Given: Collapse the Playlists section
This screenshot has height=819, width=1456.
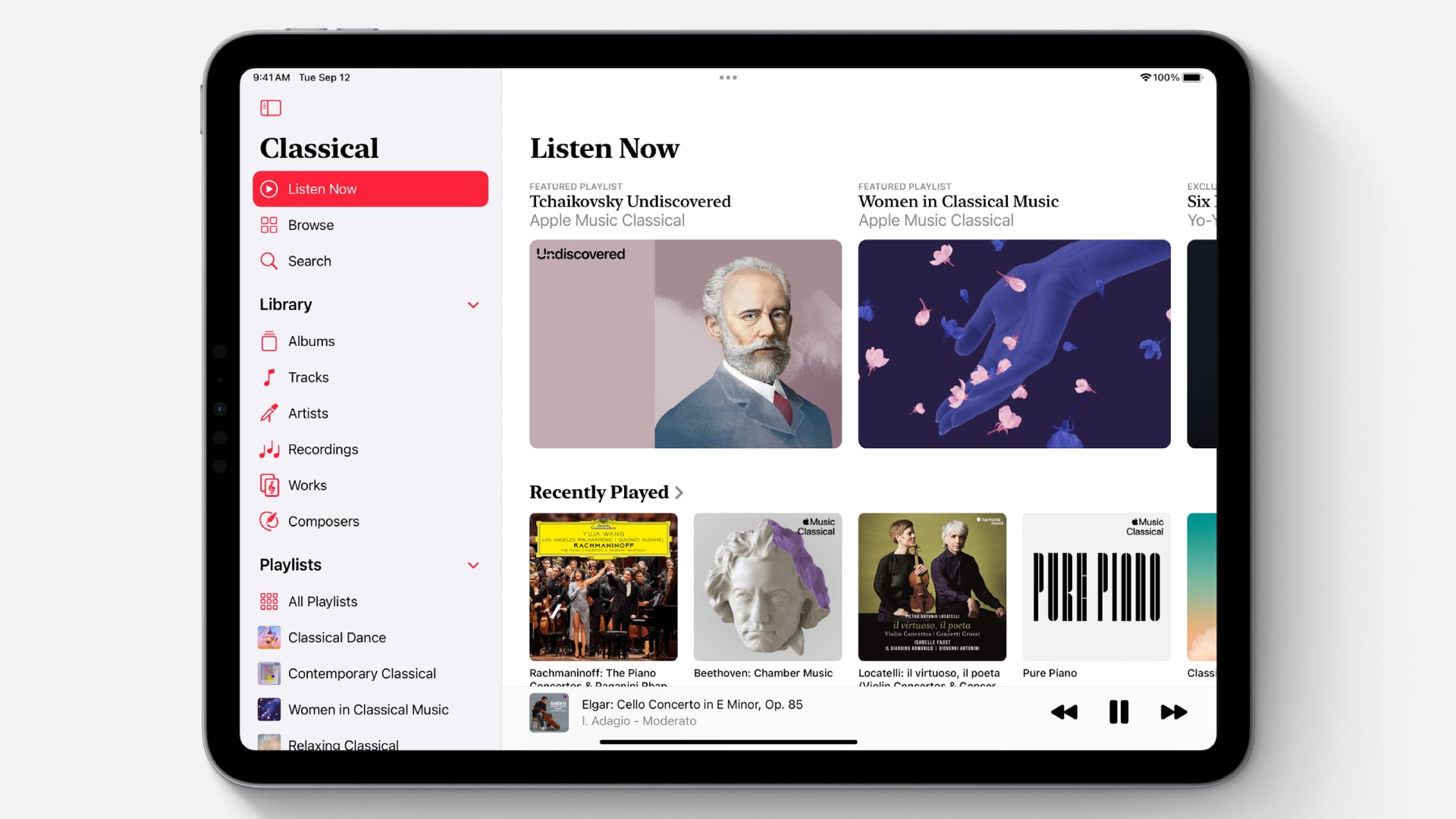Looking at the screenshot, I should point(473,565).
